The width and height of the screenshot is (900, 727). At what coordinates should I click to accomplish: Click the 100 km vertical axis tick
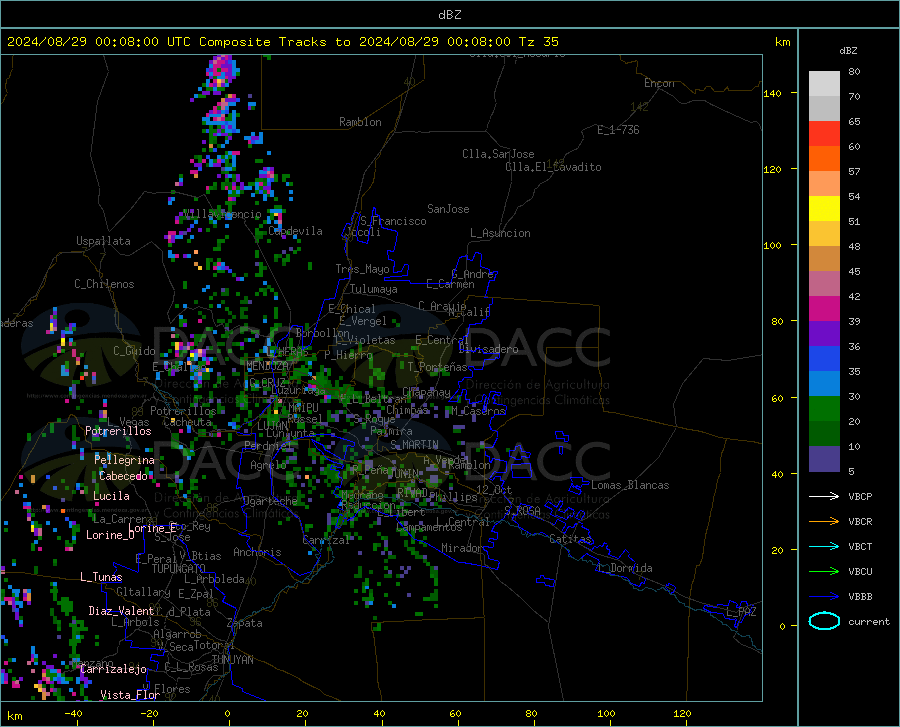tap(773, 246)
